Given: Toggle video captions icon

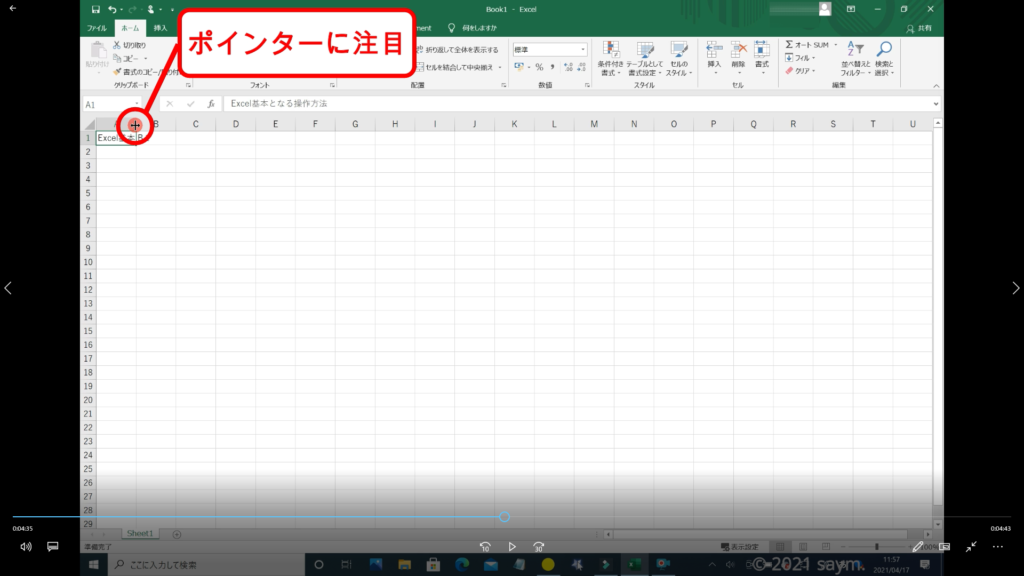Looking at the screenshot, I should [x=53, y=547].
